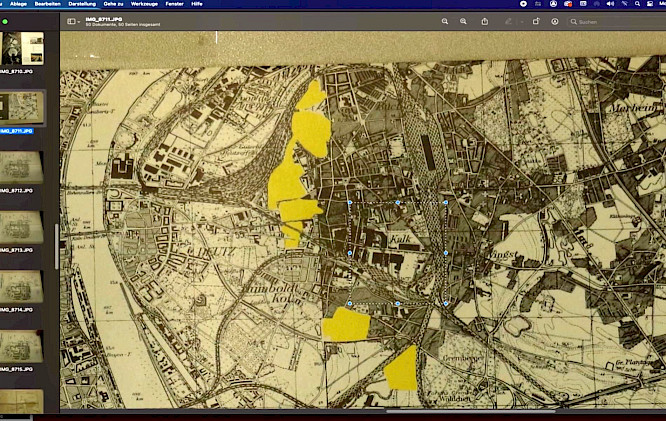The width and height of the screenshot is (666, 421).
Task: Open the Darstellung menu
Action: (x=82, y=4)
